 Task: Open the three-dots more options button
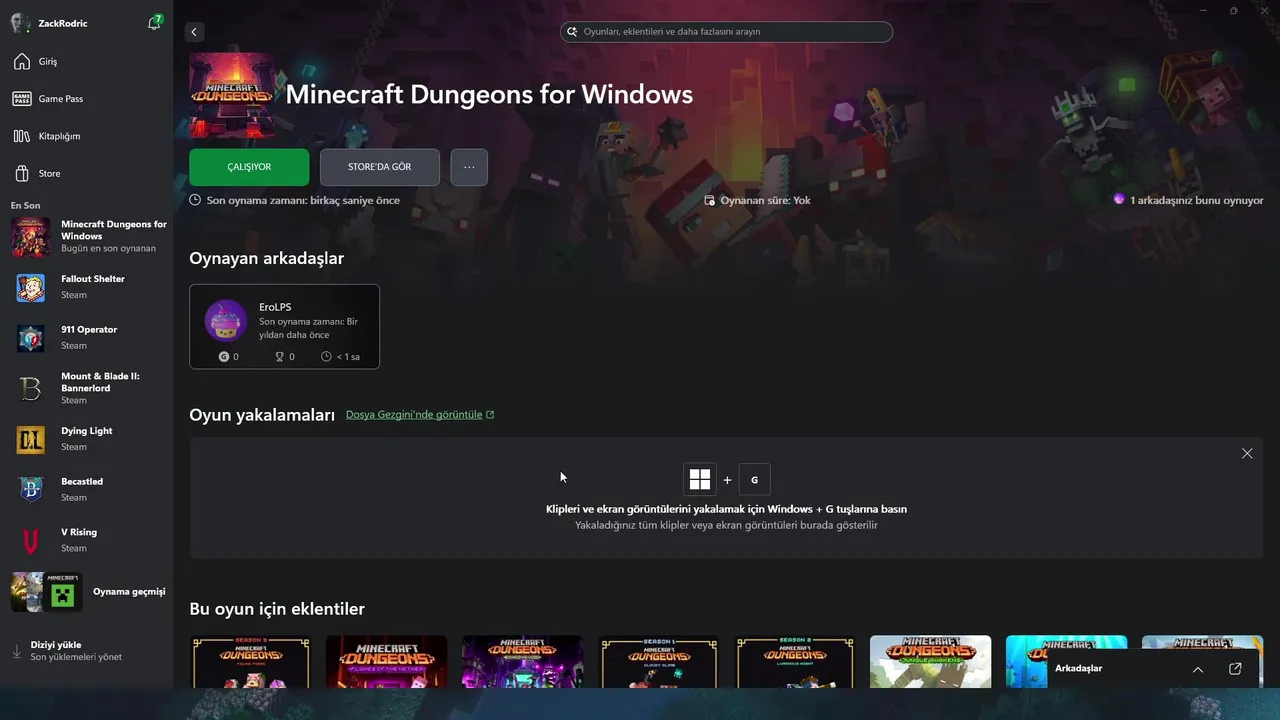pos(469,167)
